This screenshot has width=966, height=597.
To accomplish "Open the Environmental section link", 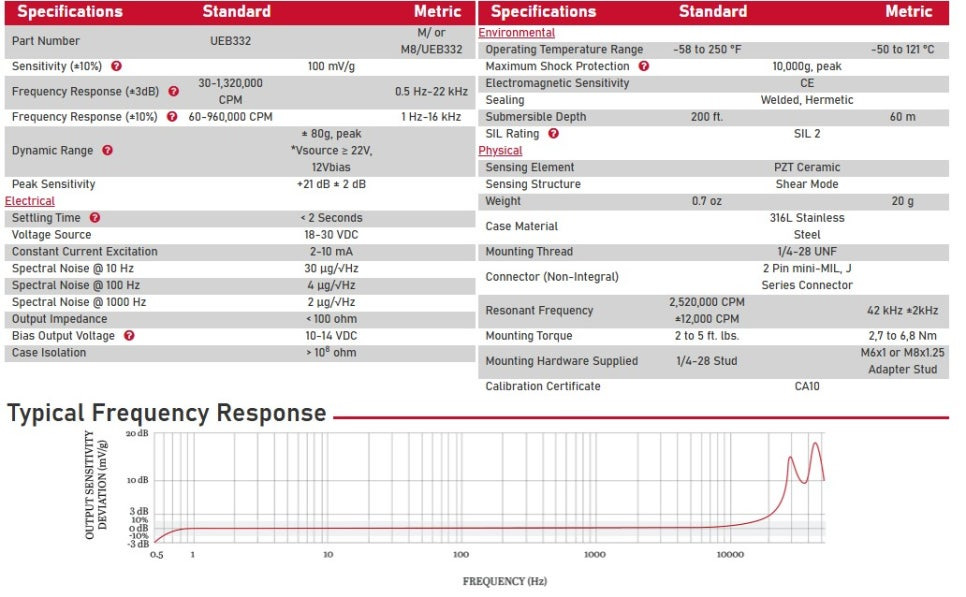I will (516, 33).
